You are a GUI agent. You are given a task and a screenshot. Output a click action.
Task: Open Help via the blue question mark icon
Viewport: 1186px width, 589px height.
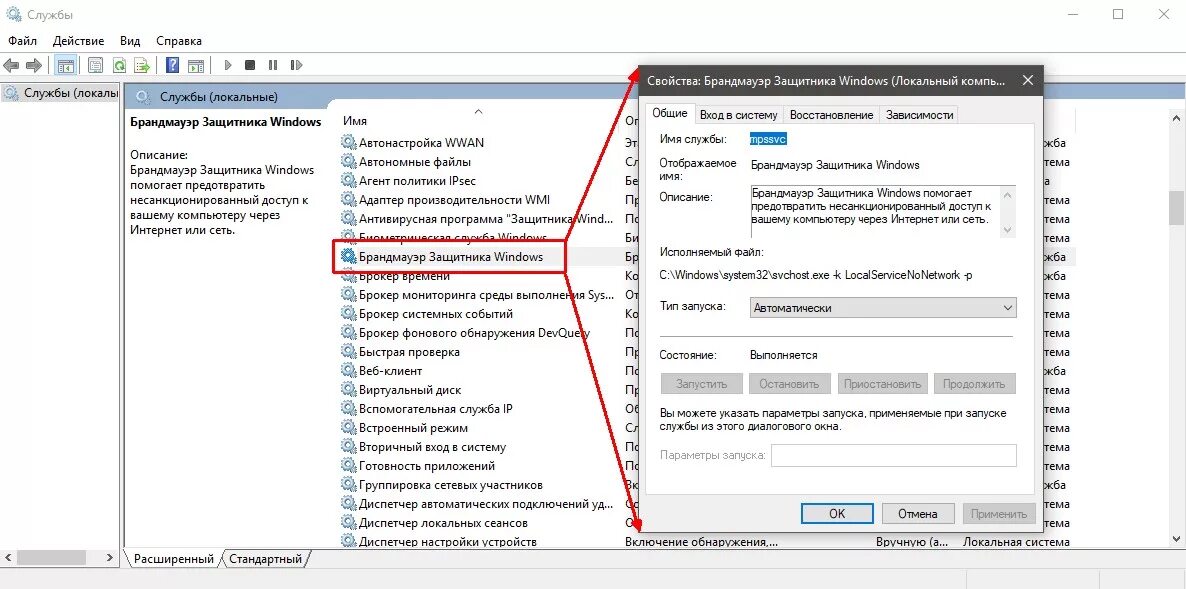(x=172, y=66)
